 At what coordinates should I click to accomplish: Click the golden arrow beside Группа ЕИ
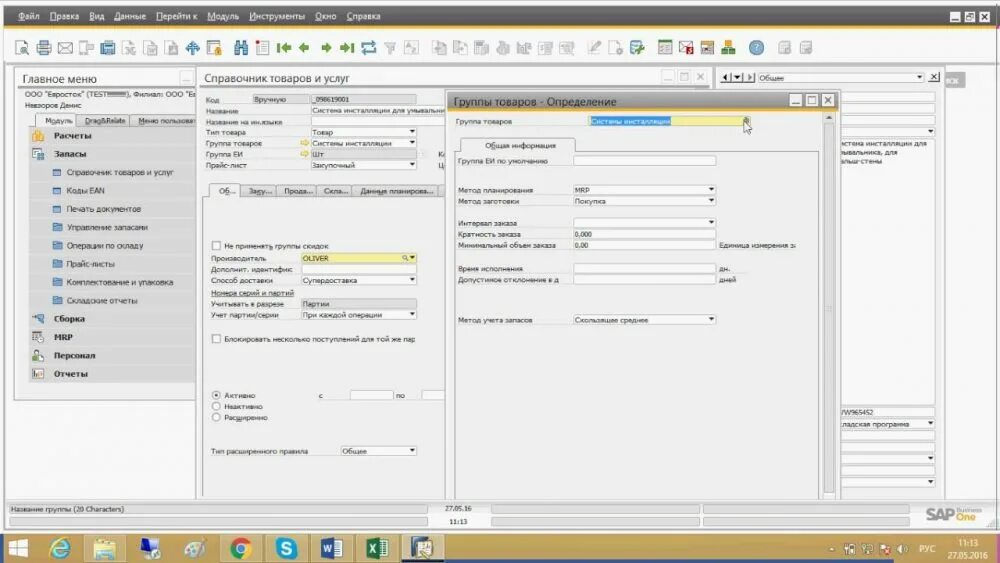click(305, 154)
